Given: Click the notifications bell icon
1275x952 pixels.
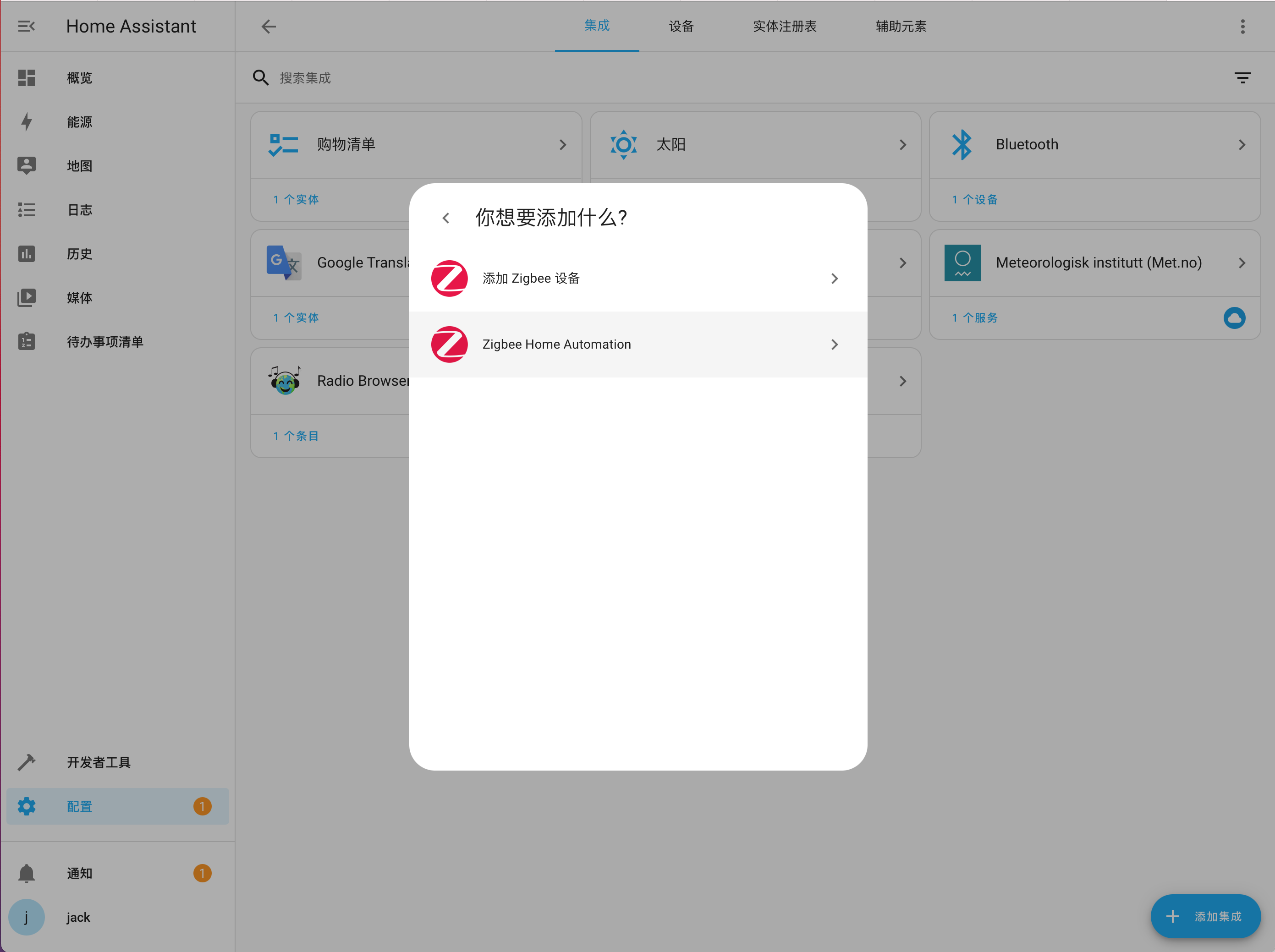Looking at the screenshot, I should [x=27, y=873].
